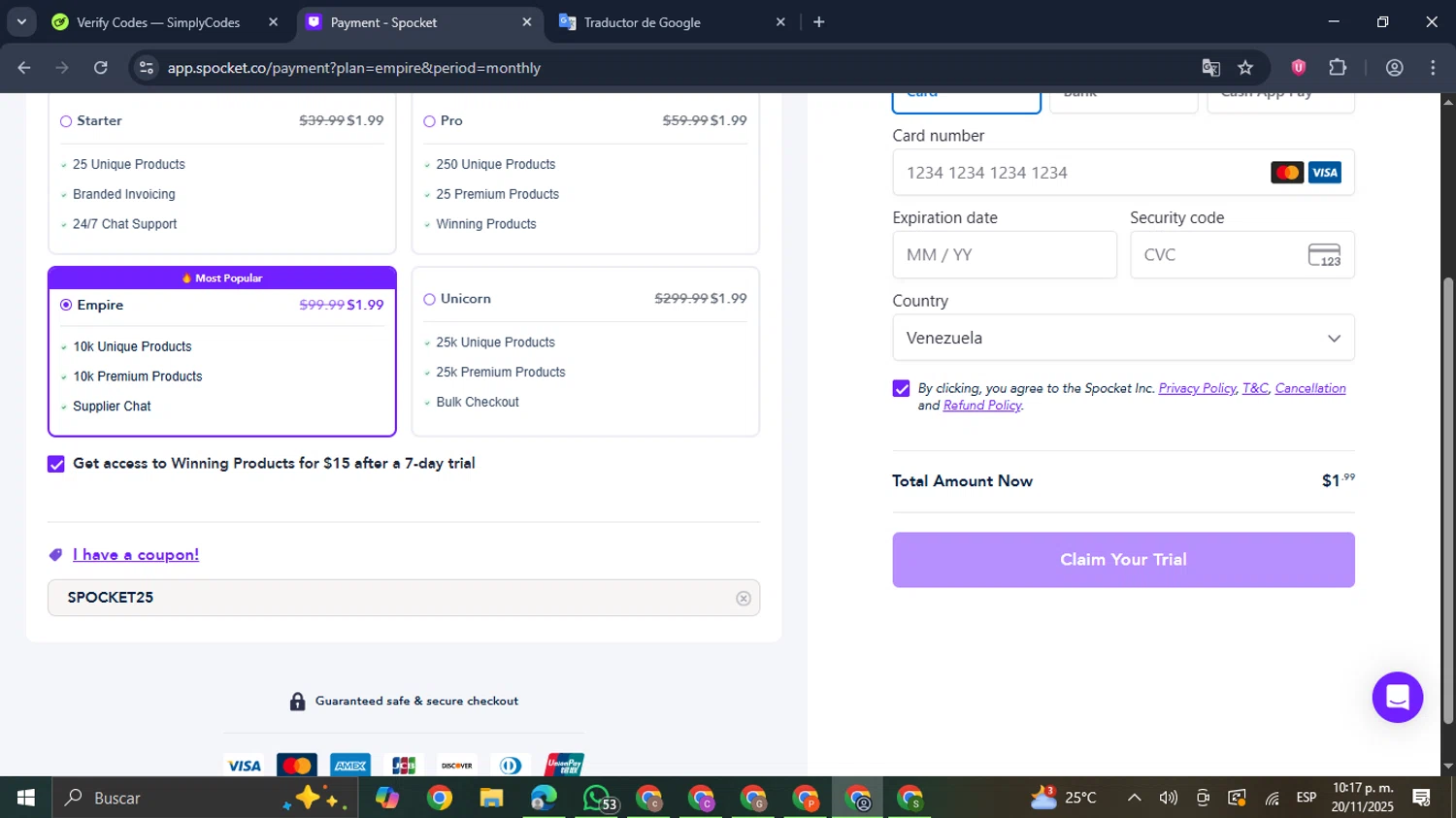This screenshot has height=818, width=1456.
Task: Click the browser address bar URL
Action: tap(354, 68)
